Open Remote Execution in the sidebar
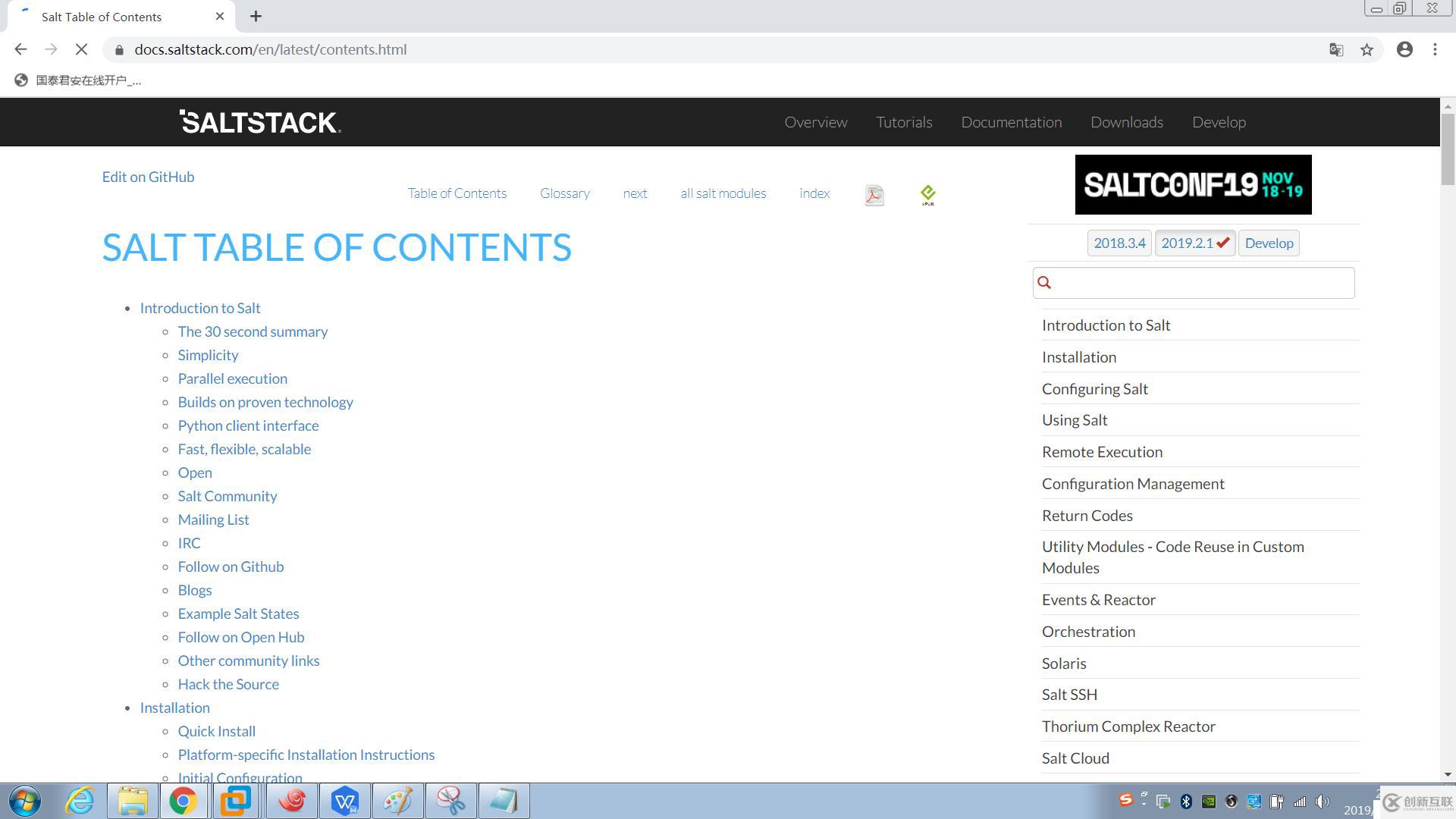 tap(1102, 452)
